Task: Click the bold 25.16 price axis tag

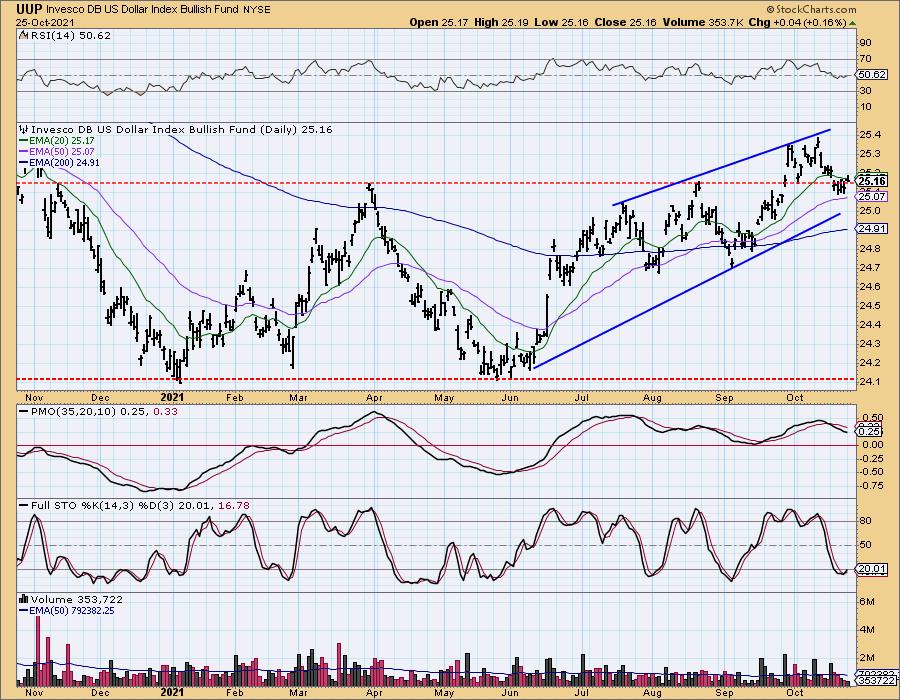Action: point(871,181)
